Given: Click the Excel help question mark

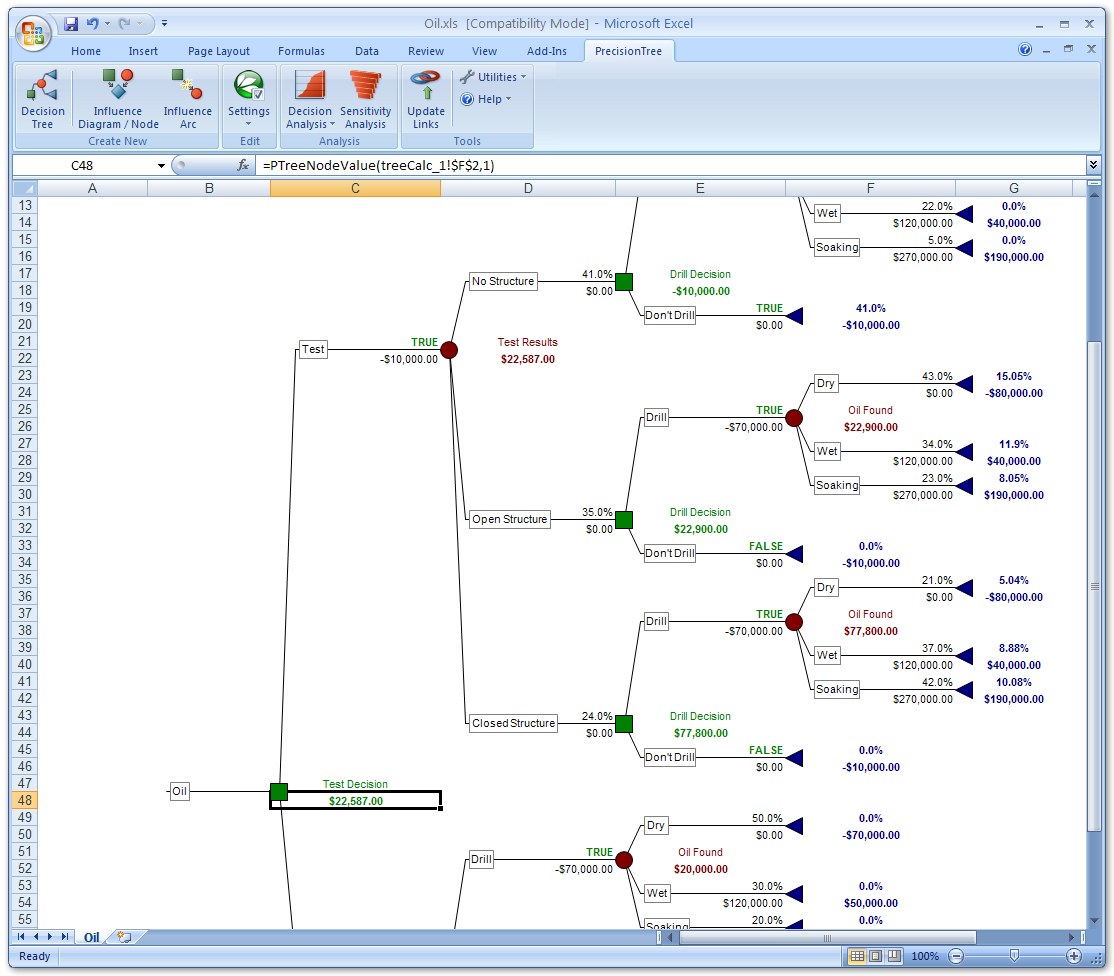Looking at the screenshot, I should 1024,49.
